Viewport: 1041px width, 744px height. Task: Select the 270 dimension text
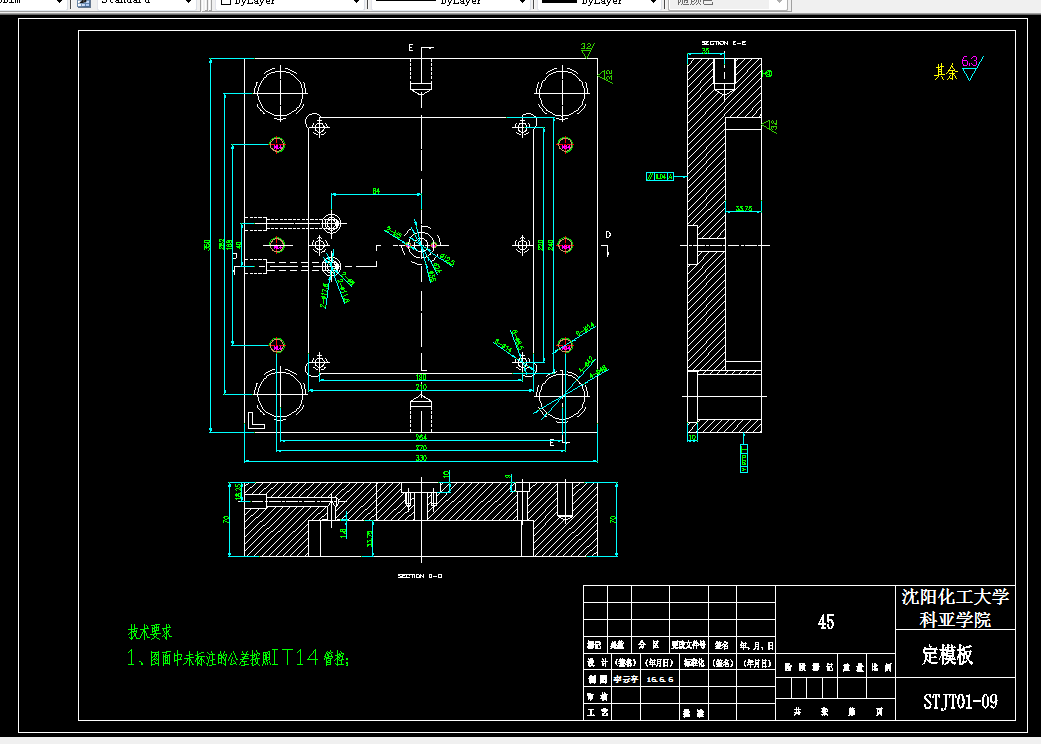[x=421, y=448]
